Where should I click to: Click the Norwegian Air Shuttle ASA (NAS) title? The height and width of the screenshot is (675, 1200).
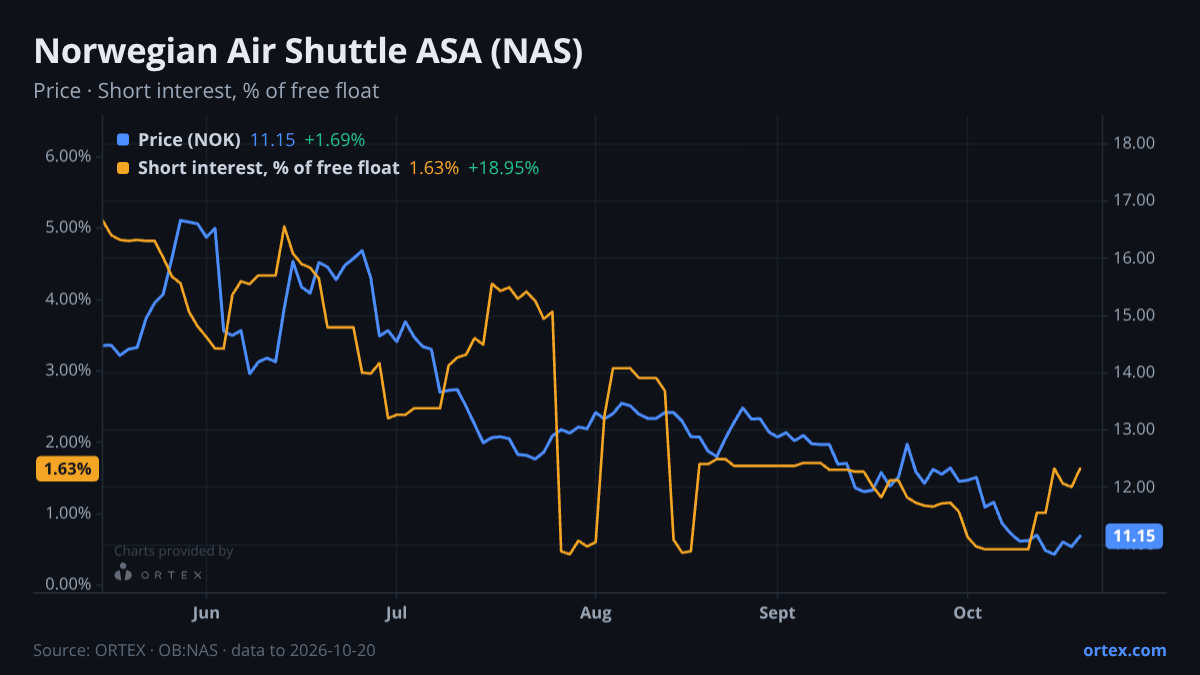pyautogui.click(x=308, y=52)
